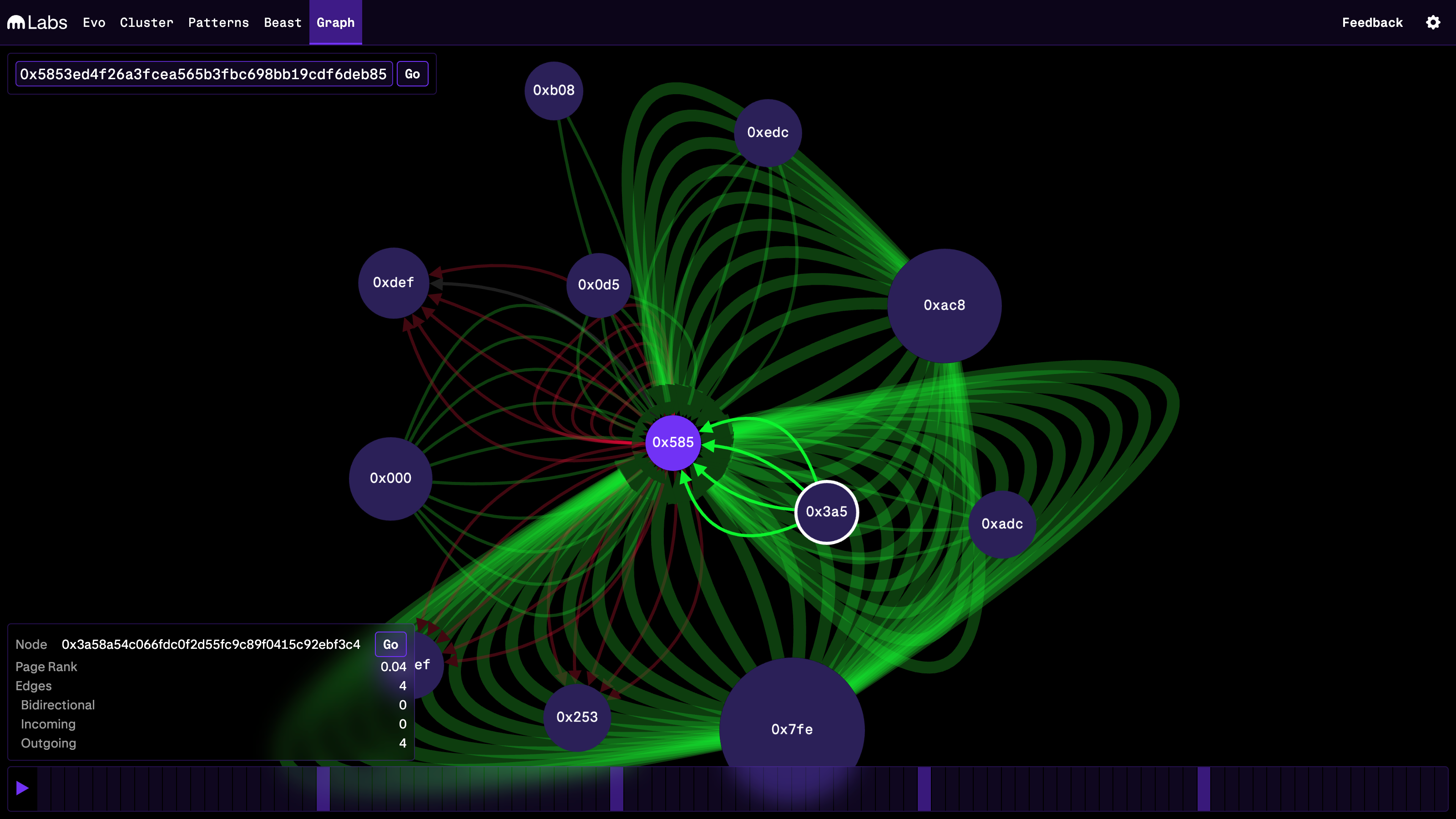1456x819 pixels.
Task: Open the settings gear icon
Action: [x=1433, y=23]
